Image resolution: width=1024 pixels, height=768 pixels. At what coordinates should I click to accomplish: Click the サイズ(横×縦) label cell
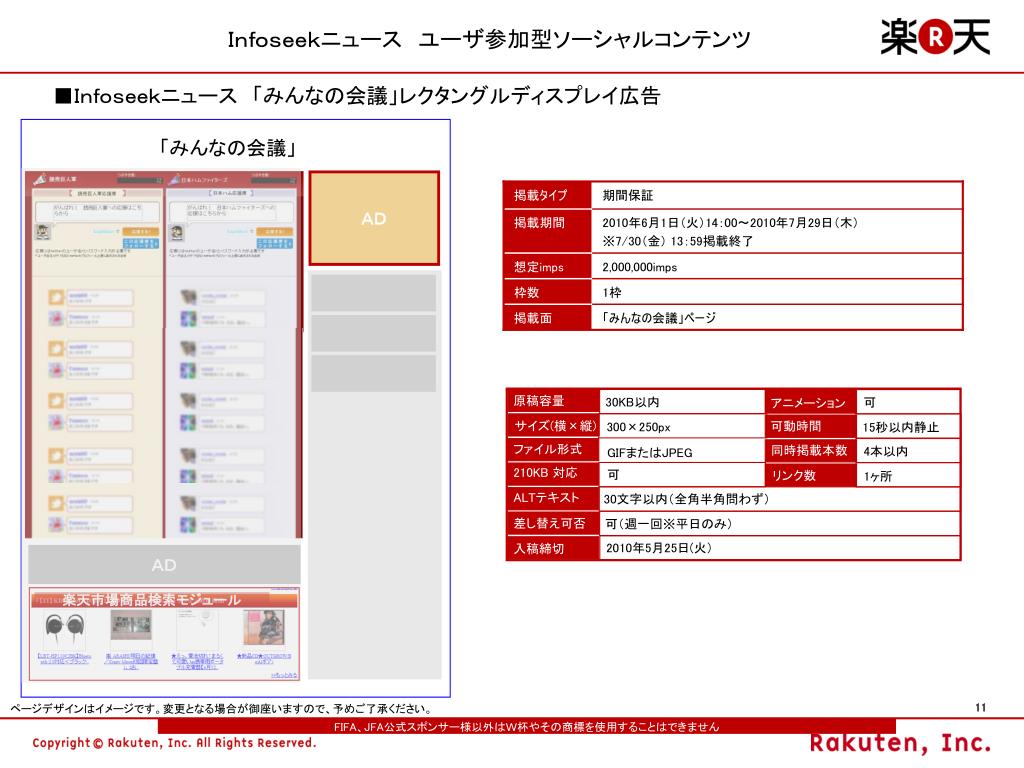point(553,426)
